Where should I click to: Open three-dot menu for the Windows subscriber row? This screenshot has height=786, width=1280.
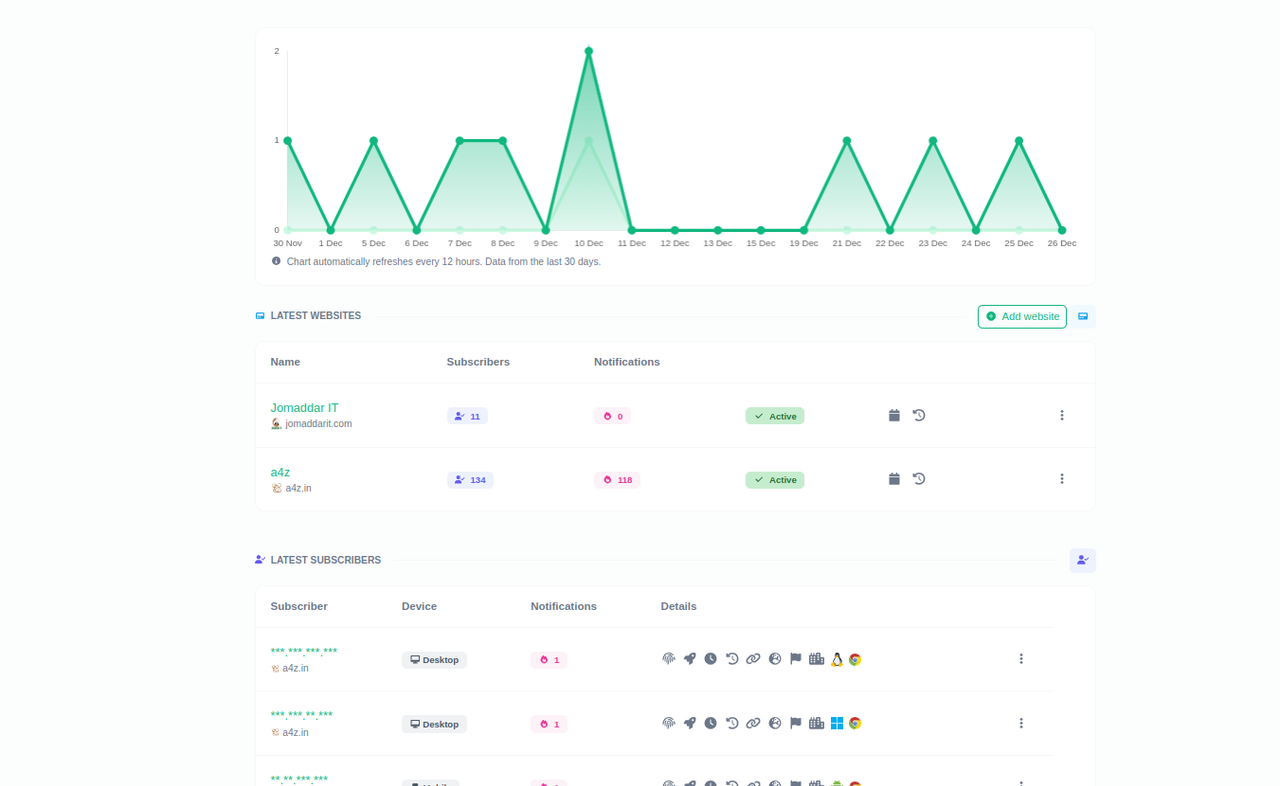[x=1021, y=723]
